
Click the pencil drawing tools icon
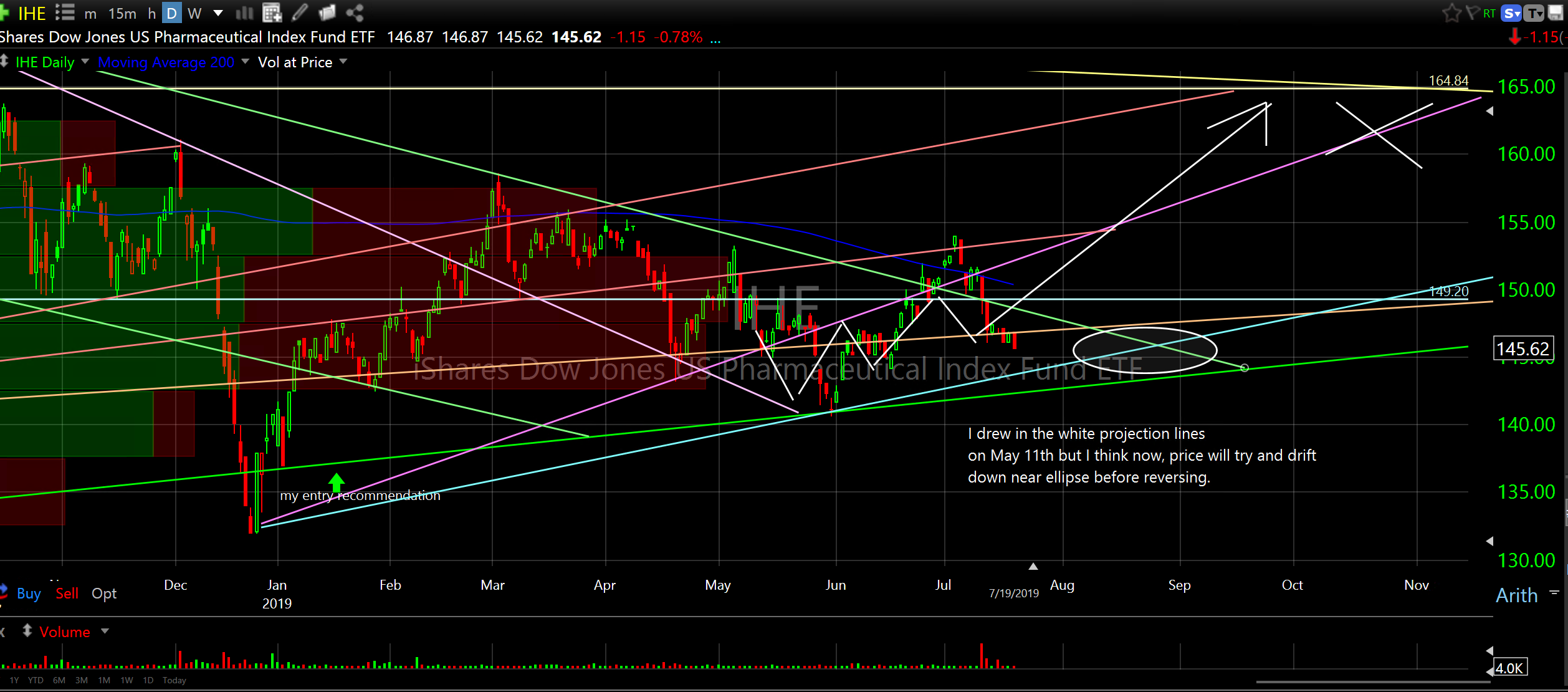[300, 12]
